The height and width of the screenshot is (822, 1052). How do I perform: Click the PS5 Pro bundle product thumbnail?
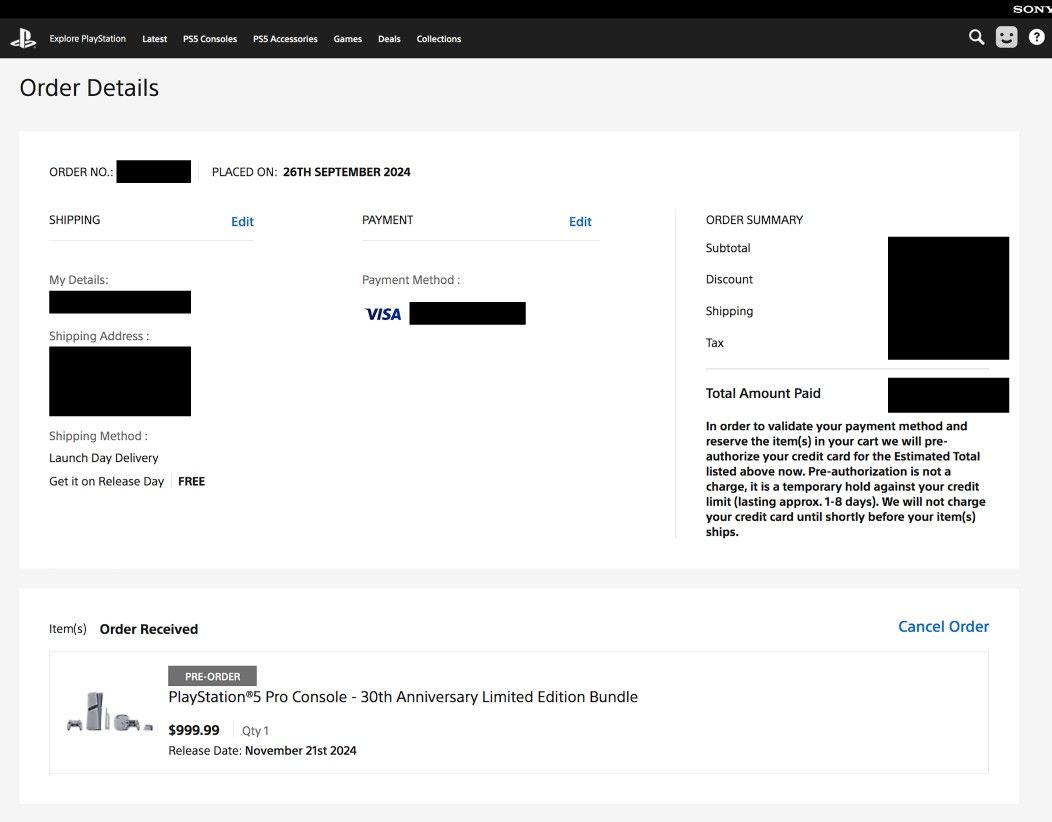click(109, 713)
